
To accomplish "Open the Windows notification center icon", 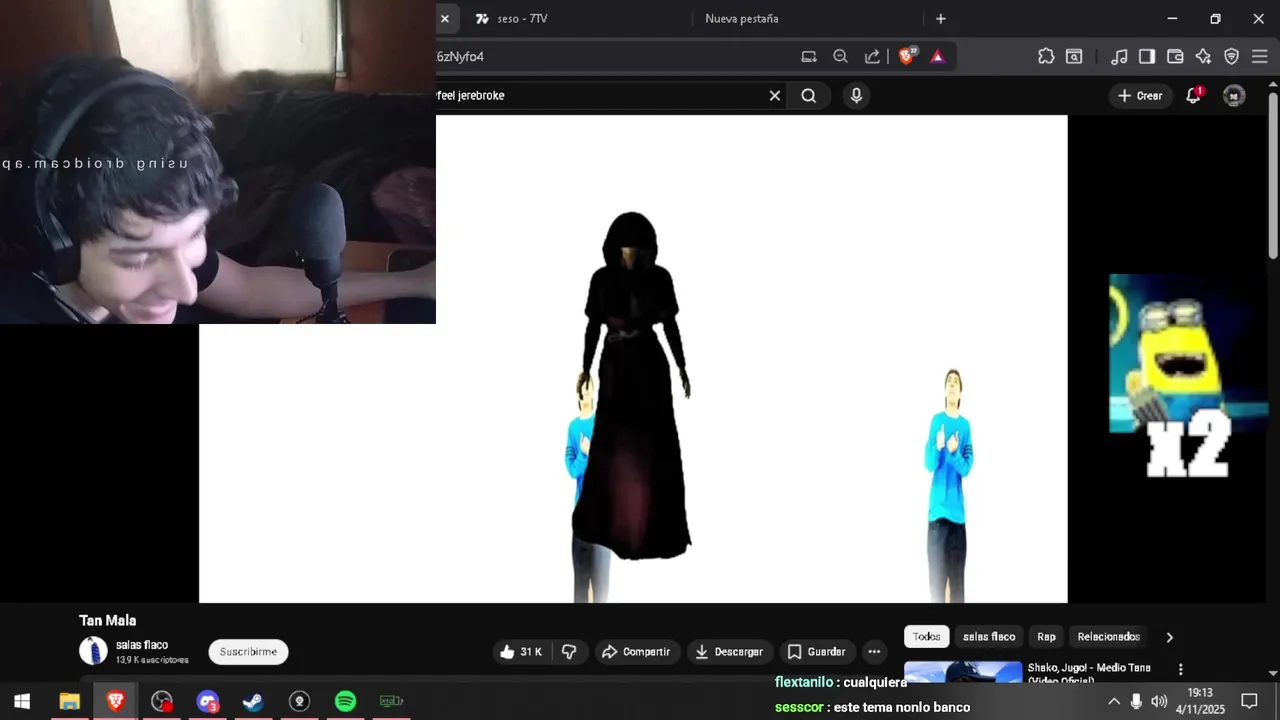I will point(1249,701).
